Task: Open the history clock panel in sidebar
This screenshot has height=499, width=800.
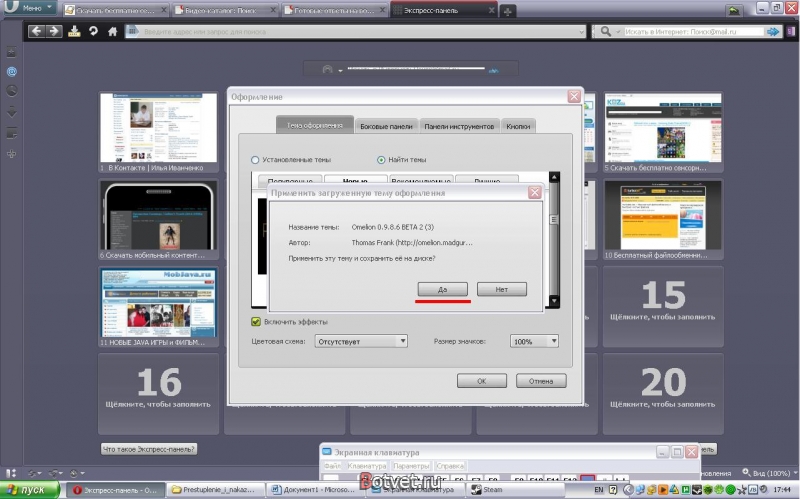Action: click(11, 91)
